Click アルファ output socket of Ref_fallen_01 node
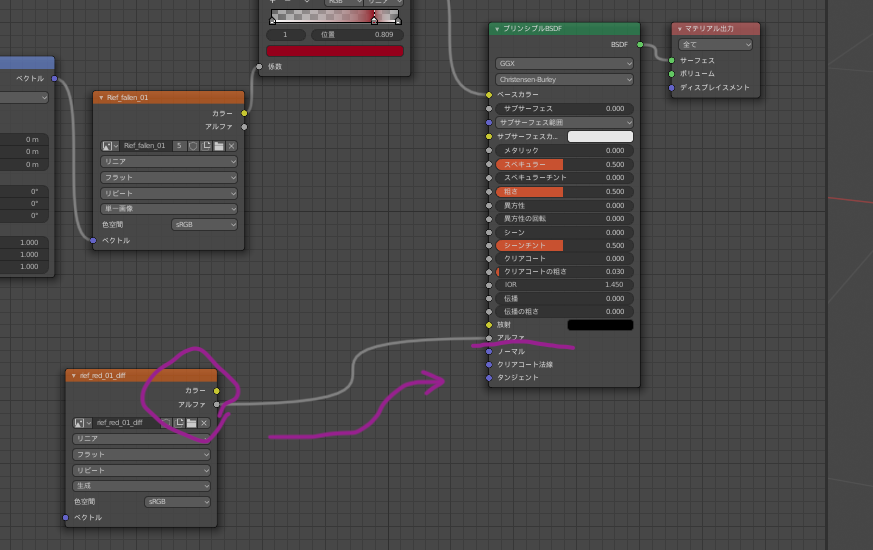Screen dimensions: 873x550 click(244, 127)
